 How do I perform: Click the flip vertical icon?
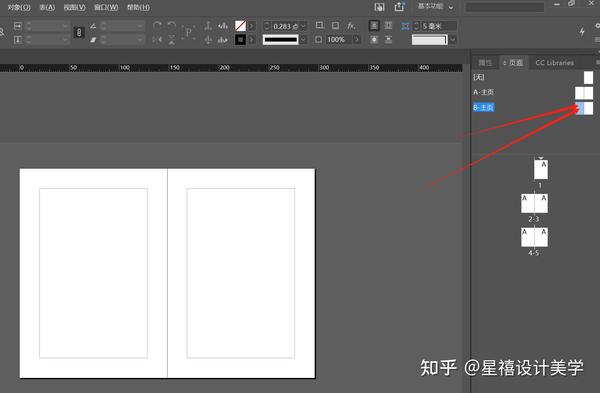coord(171,39)
